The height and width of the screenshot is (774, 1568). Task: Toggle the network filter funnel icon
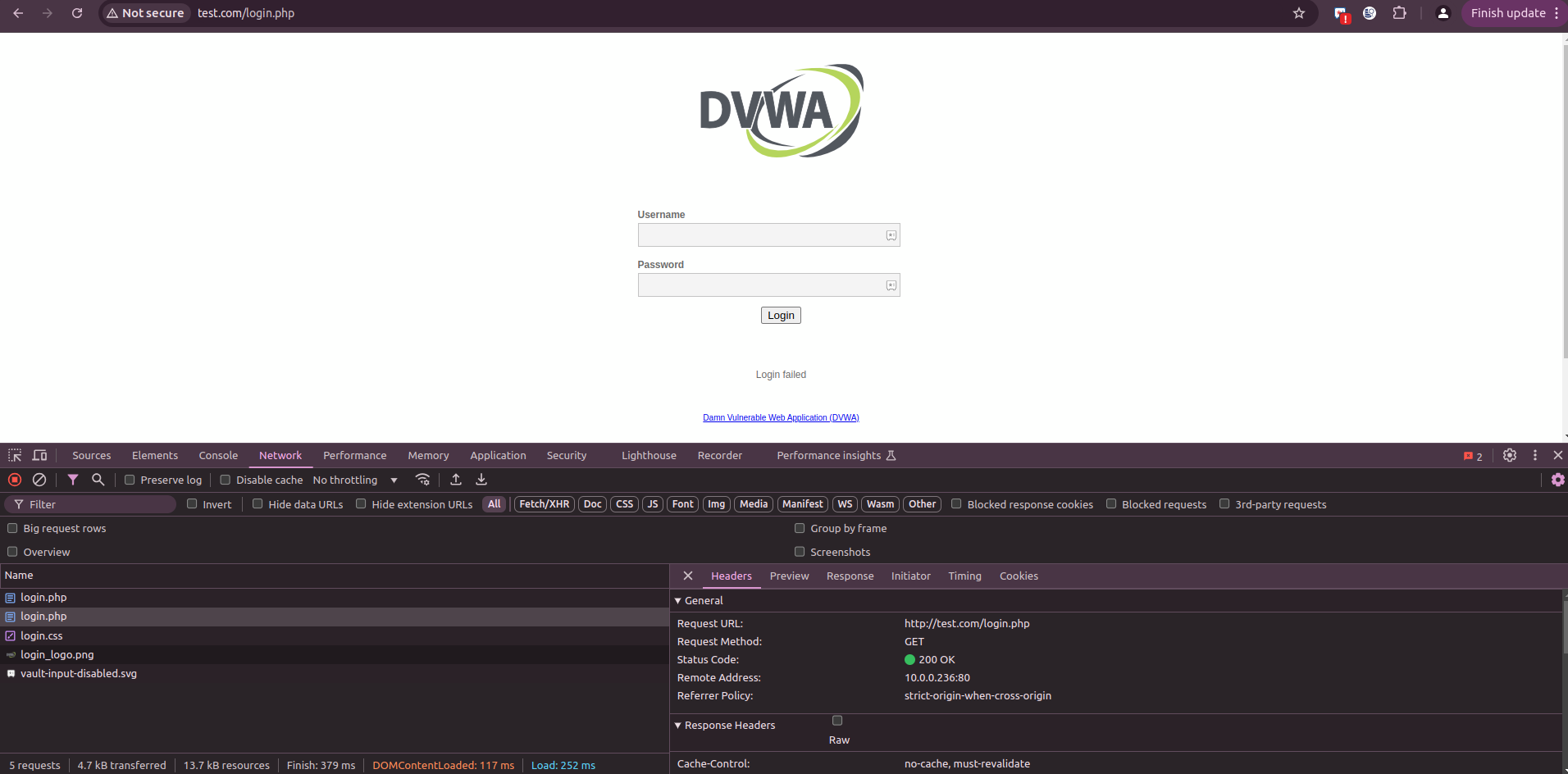click(x=73, y=480)
